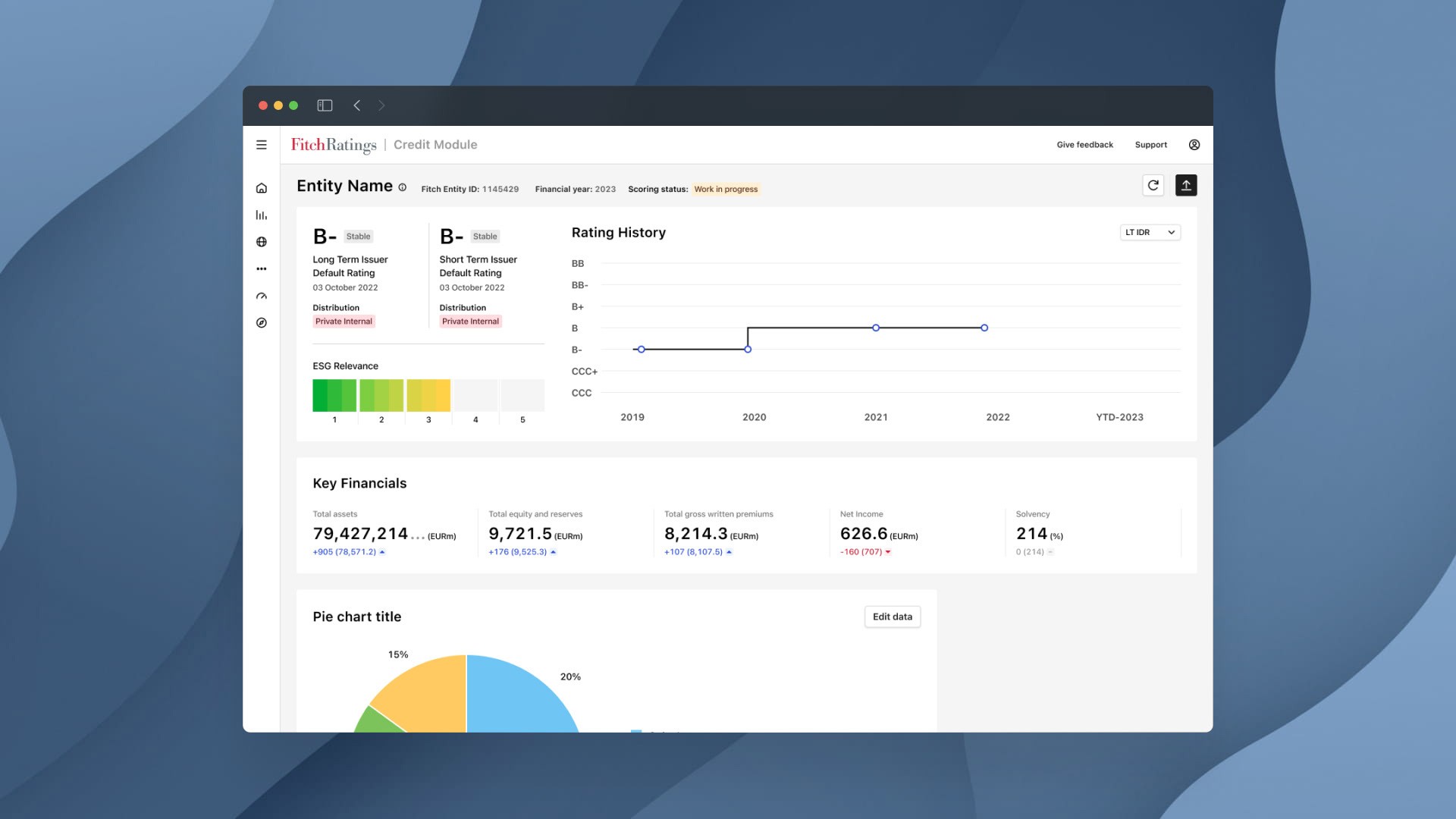This screenshot has width=1456, height=819.
Task: Click the dark upload/export button
Action: 1186,185
